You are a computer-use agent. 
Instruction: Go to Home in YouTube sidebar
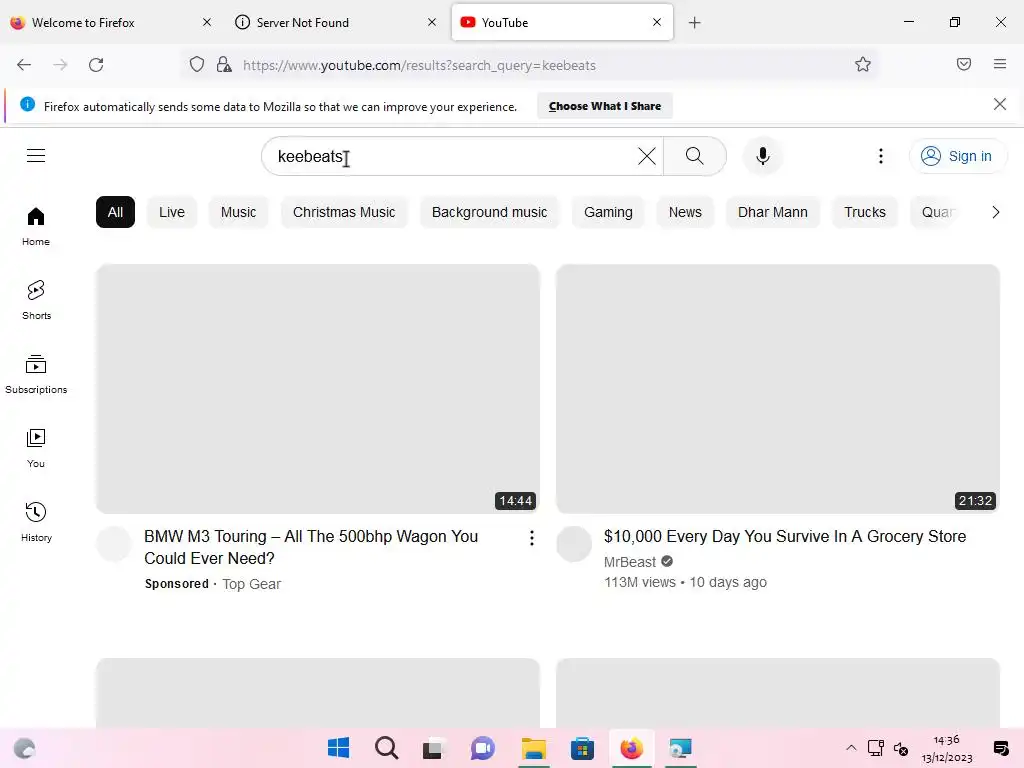click(36, 227)
